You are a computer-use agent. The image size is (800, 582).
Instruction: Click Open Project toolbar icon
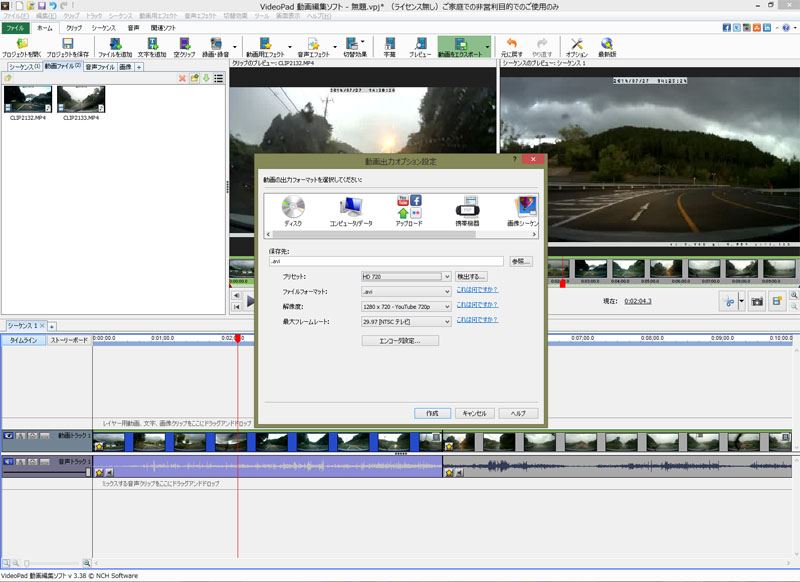point(21,47)
